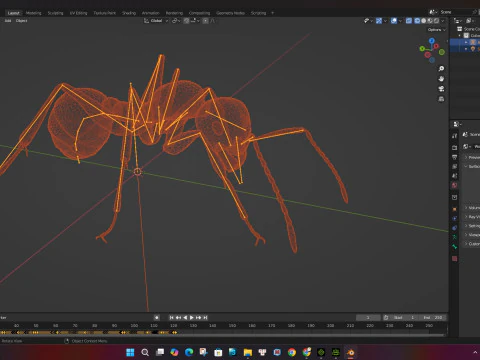
Task: Open the object types visibility popover
Action: (x=368, y=21)
